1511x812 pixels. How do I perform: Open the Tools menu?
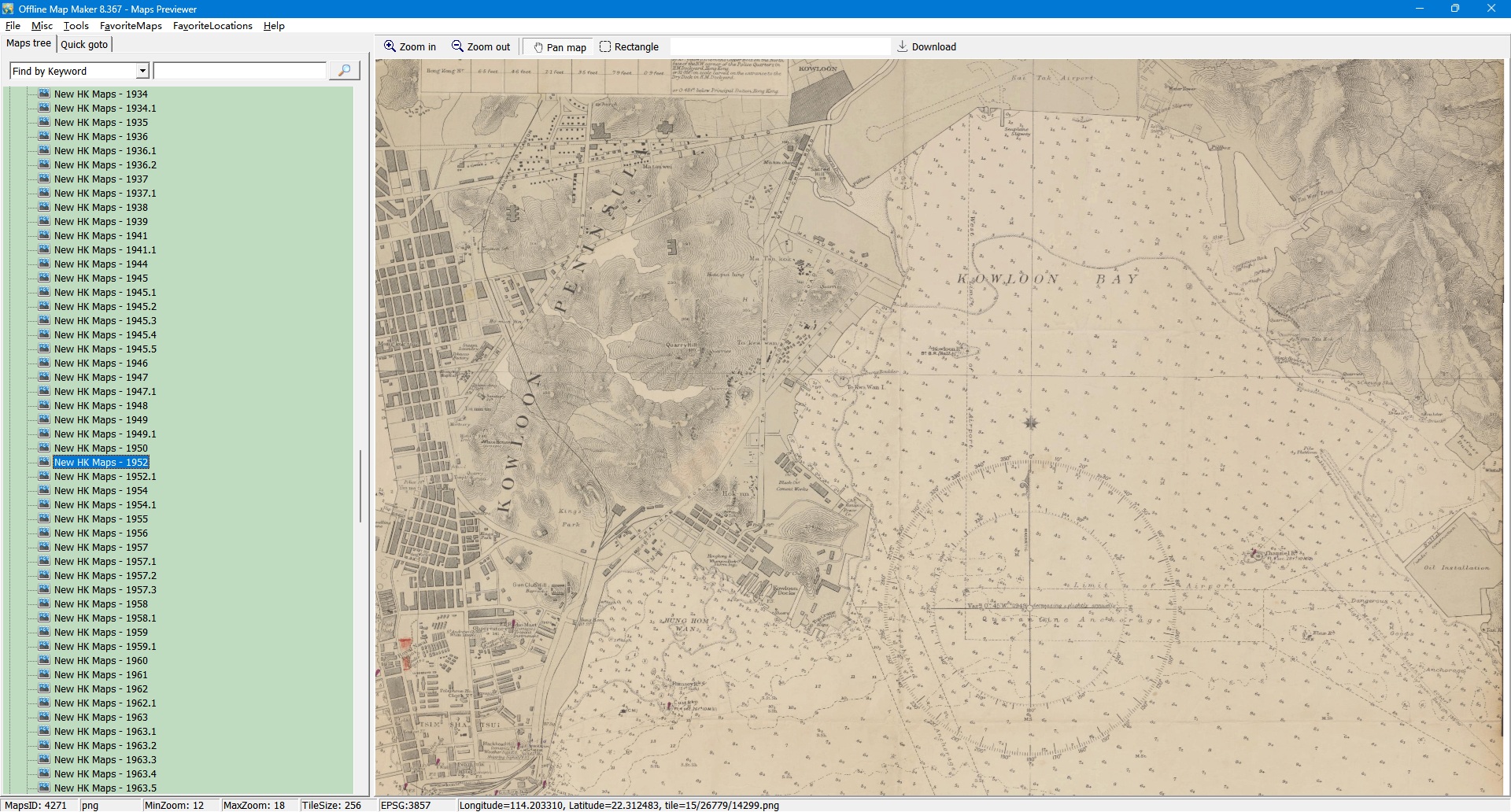click(76, 26)
